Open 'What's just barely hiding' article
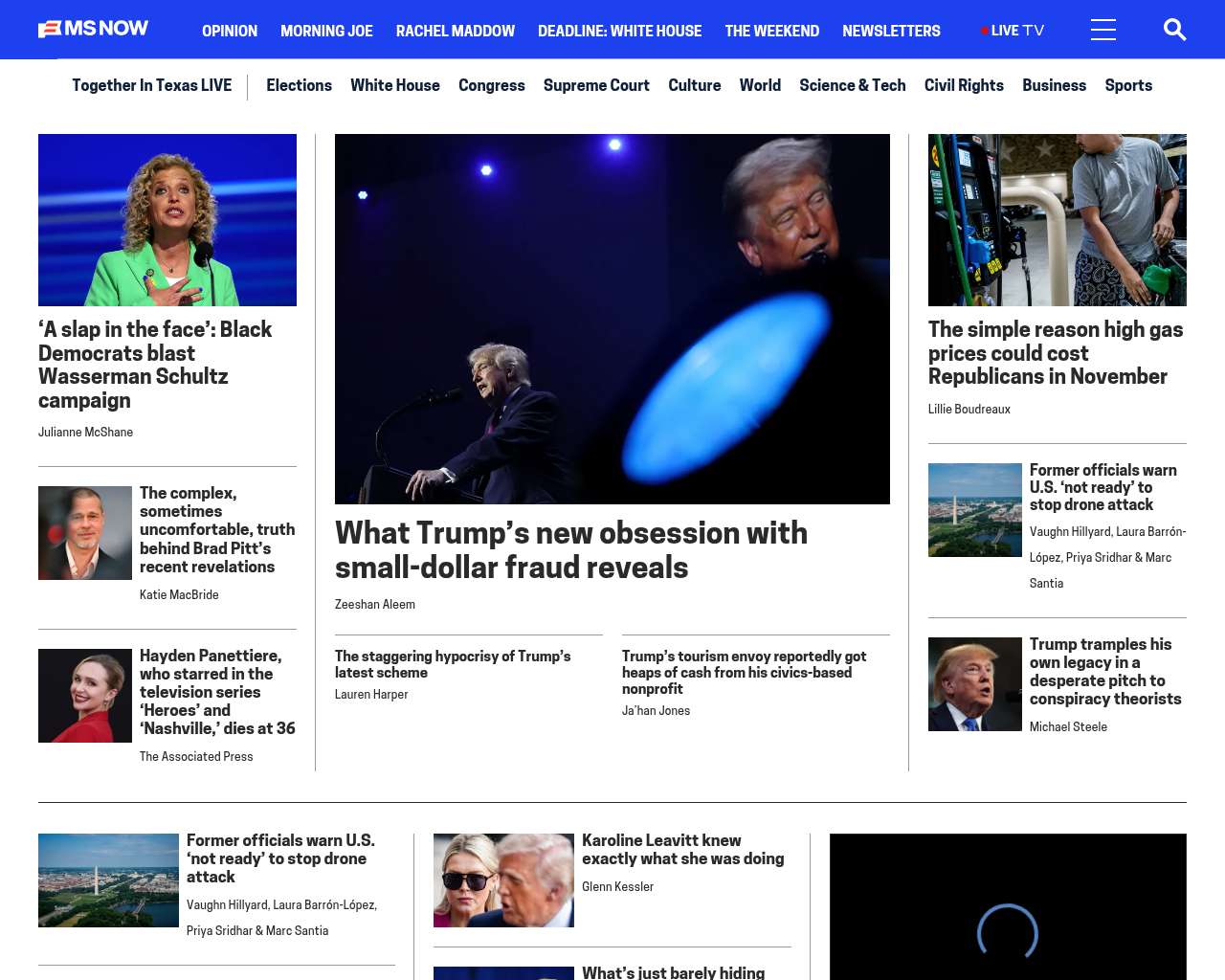Viewport: 1225px width, 980px height. coord(674,972)
